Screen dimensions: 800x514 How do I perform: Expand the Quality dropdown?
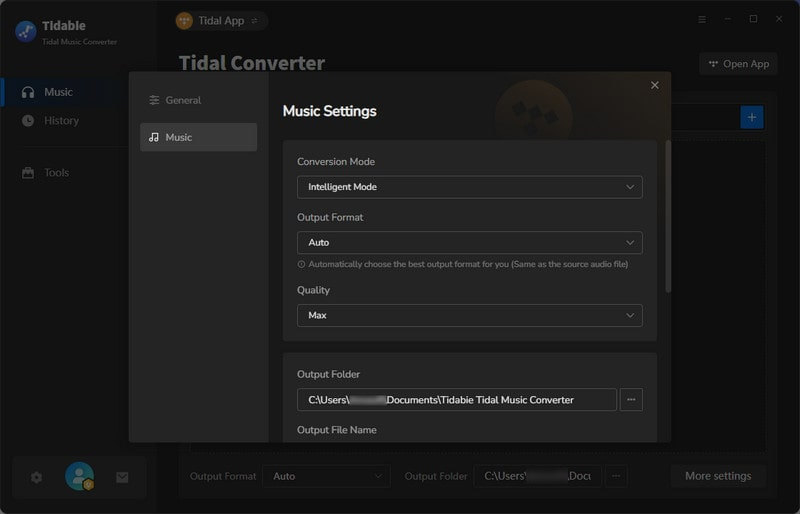tap(469, 315)
